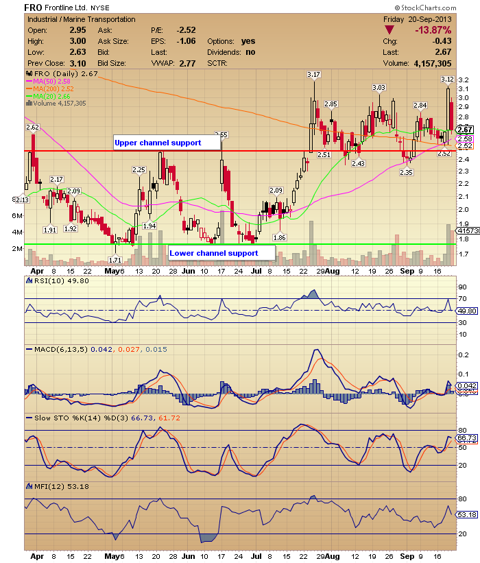Click the red down-triangle price change indicator

(389, 30)
